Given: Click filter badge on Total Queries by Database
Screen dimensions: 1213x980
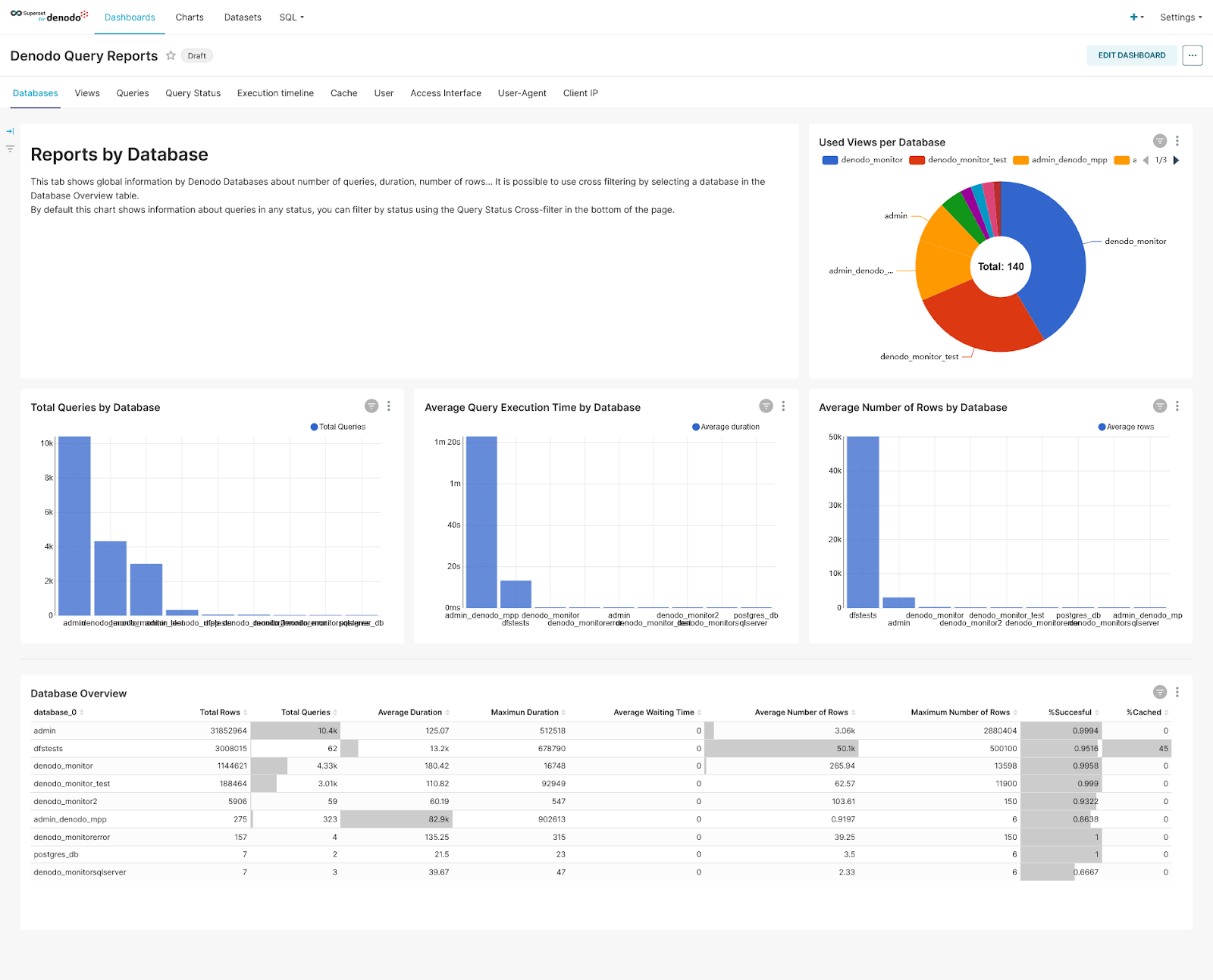Looking at the screenshot, I should 371,406.
